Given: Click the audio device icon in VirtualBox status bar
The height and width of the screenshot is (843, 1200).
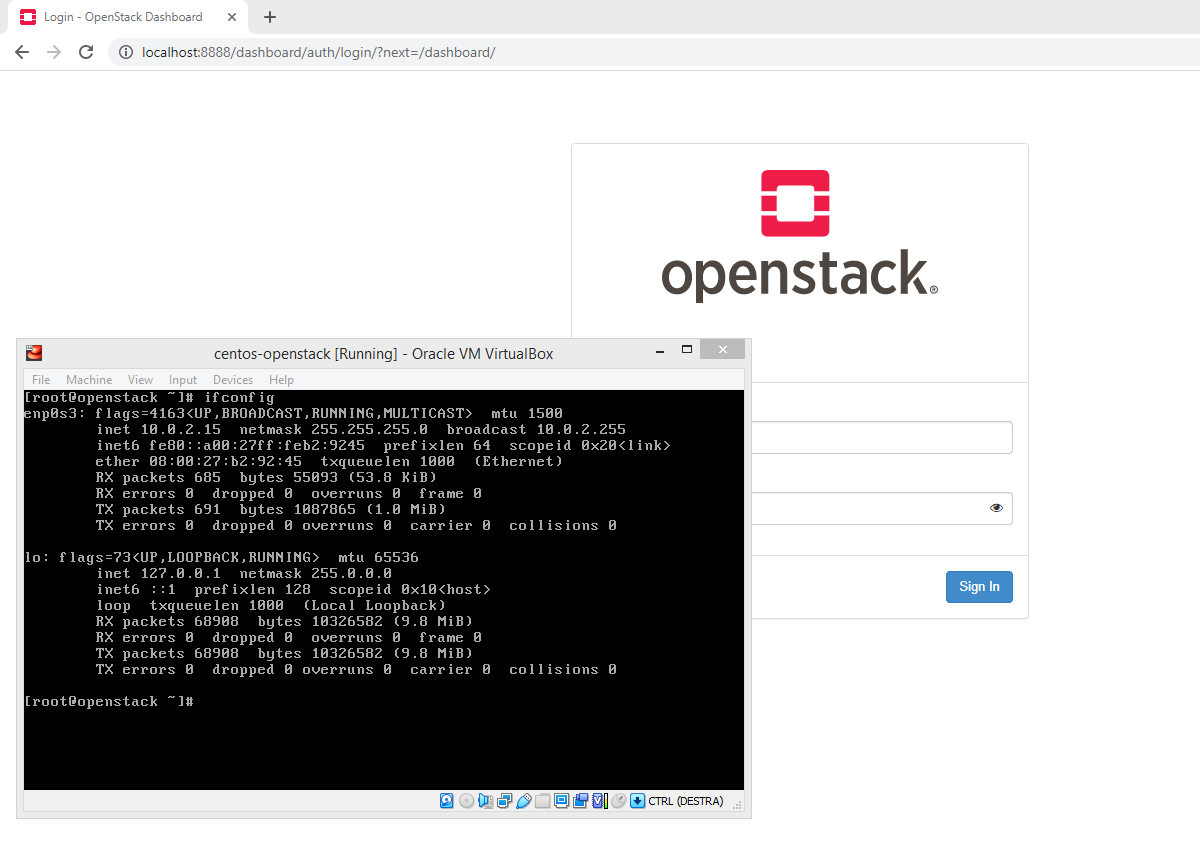Looking at the screenshot, I should pos(485,800).
